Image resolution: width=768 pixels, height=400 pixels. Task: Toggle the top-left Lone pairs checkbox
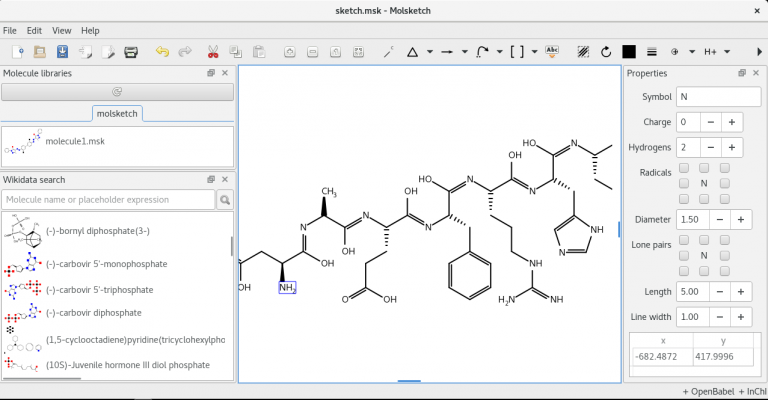click(x=685, y=241)
